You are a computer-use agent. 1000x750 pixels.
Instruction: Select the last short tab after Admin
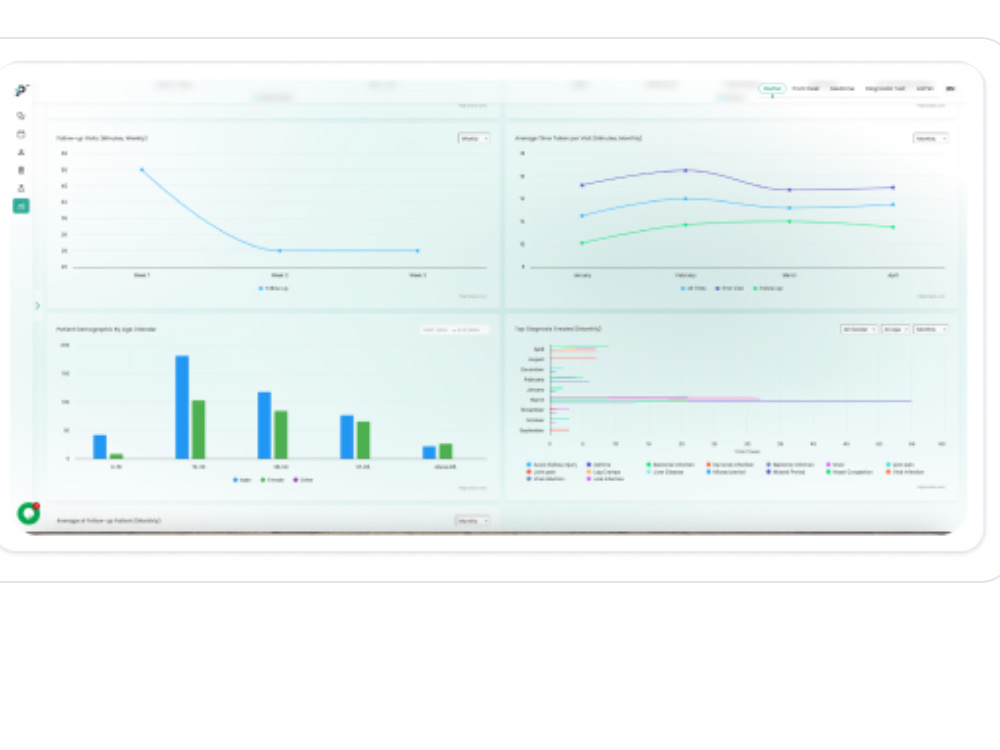coord(950,89)
